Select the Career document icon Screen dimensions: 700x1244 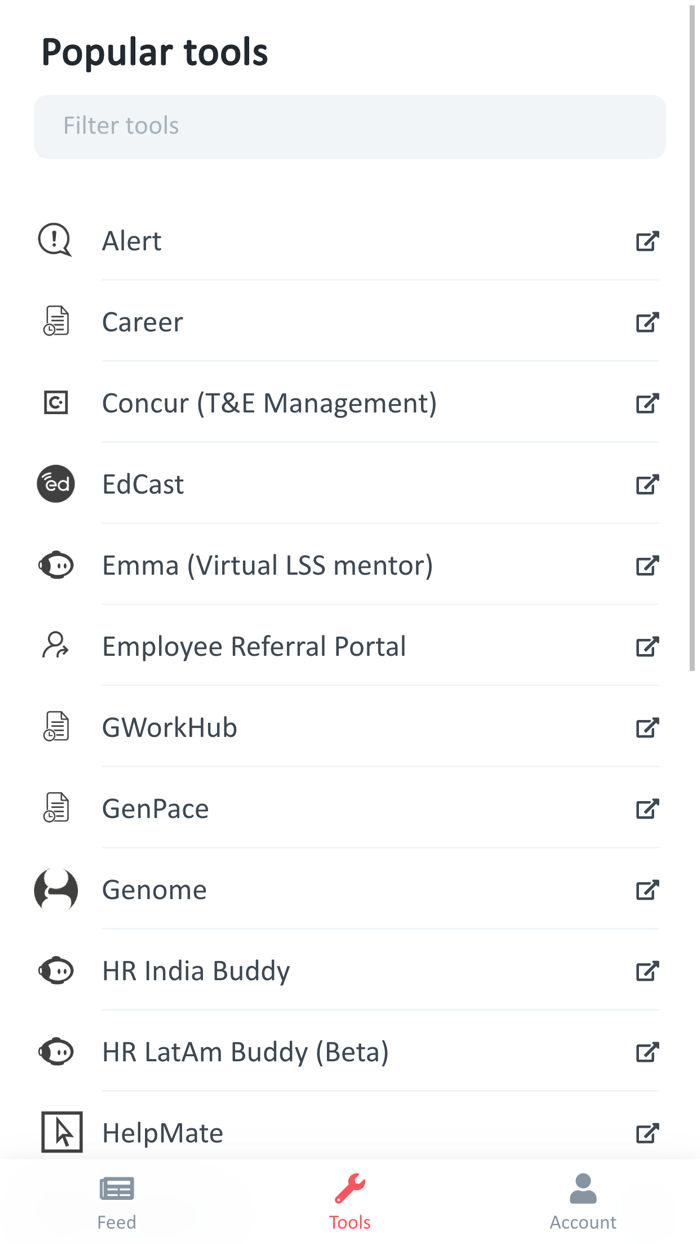55,321
